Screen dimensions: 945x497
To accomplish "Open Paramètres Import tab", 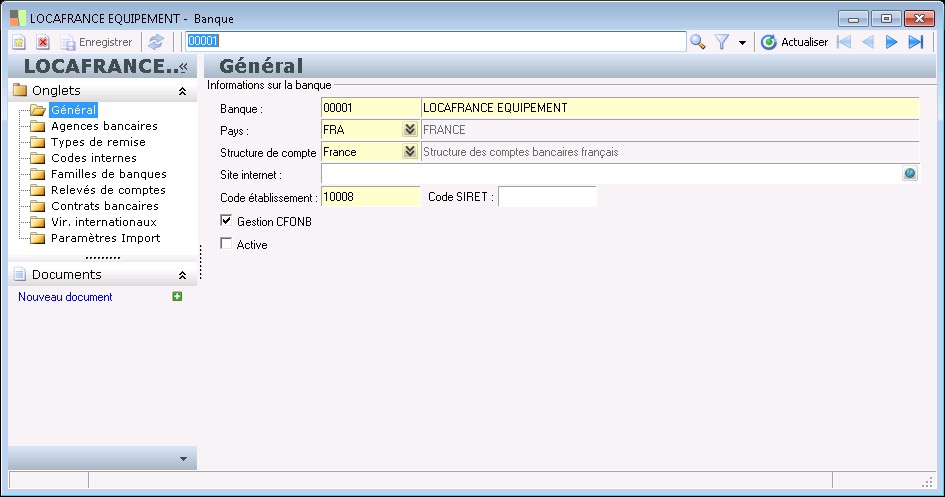I will [105, 238].
